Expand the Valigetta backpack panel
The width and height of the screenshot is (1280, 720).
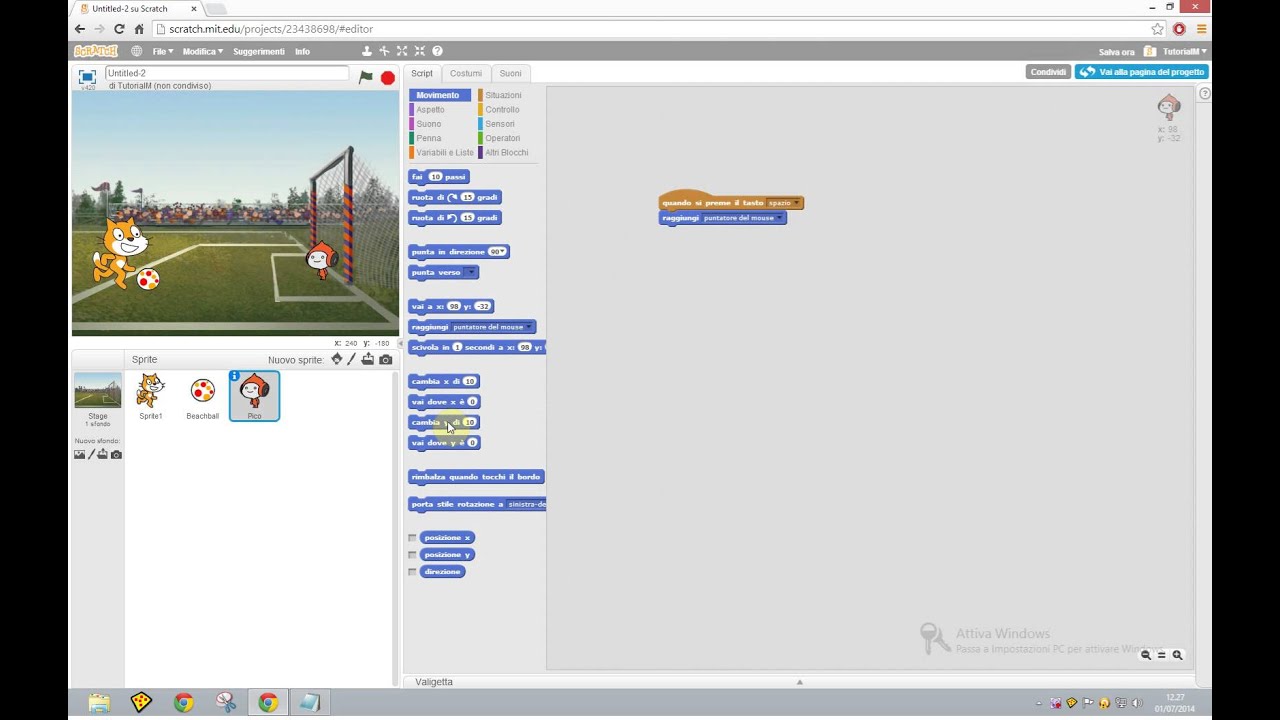point(799,682)
